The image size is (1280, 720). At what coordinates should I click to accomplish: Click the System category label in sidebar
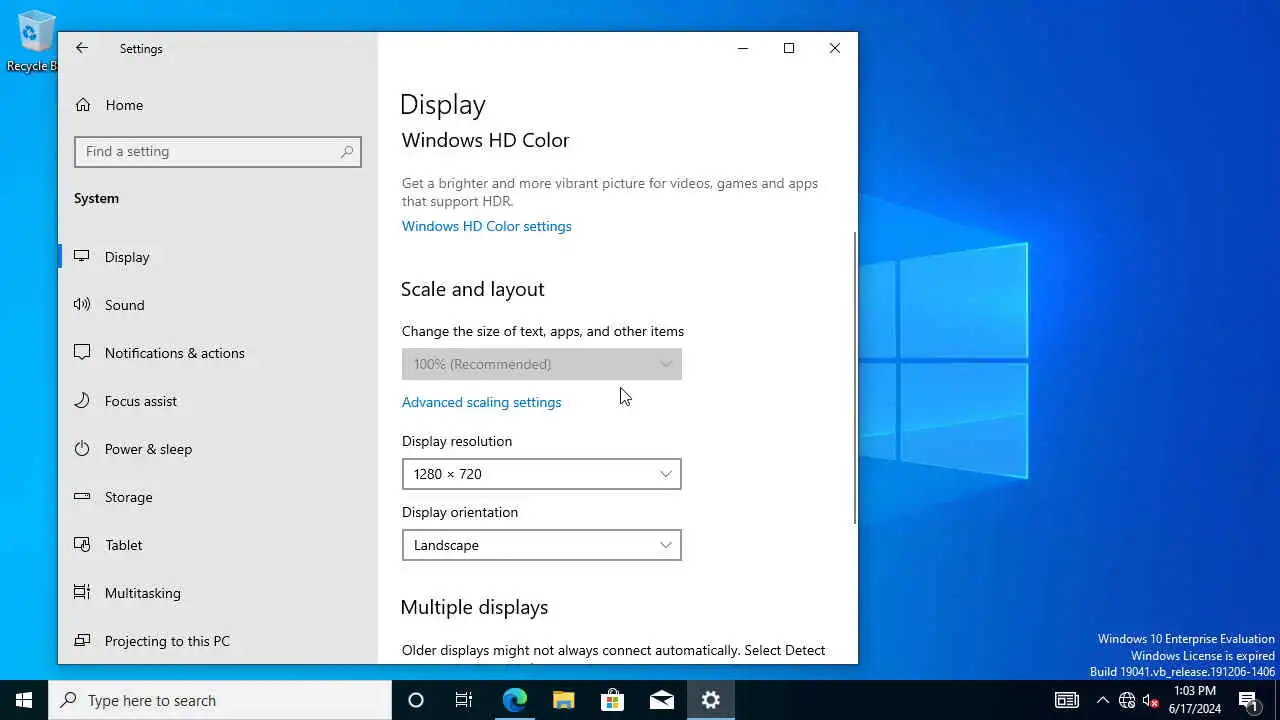(x=96, y=198)
